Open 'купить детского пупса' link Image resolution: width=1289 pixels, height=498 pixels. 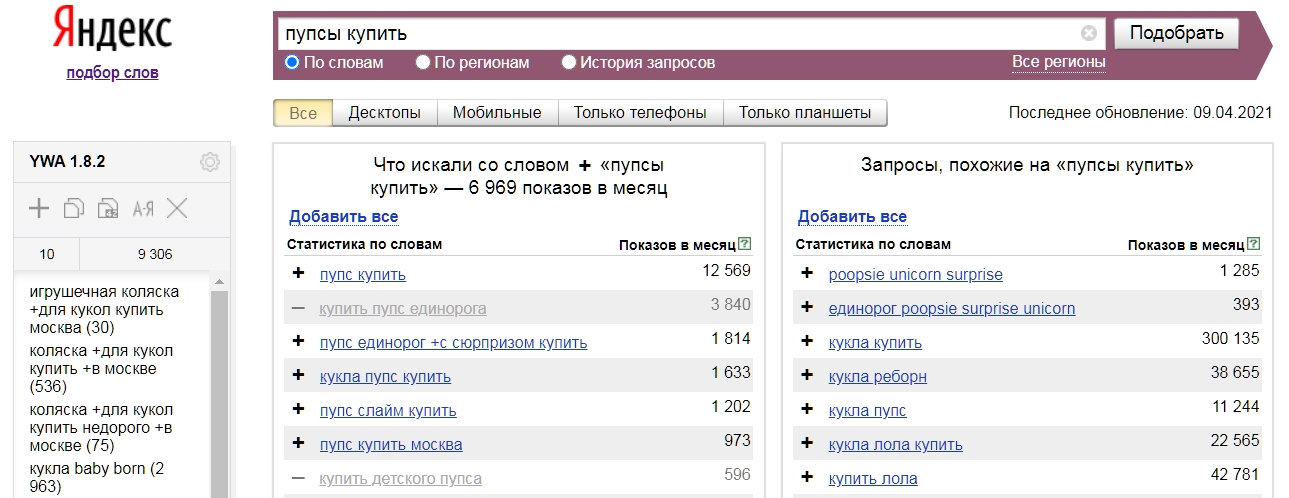[401, 478]
